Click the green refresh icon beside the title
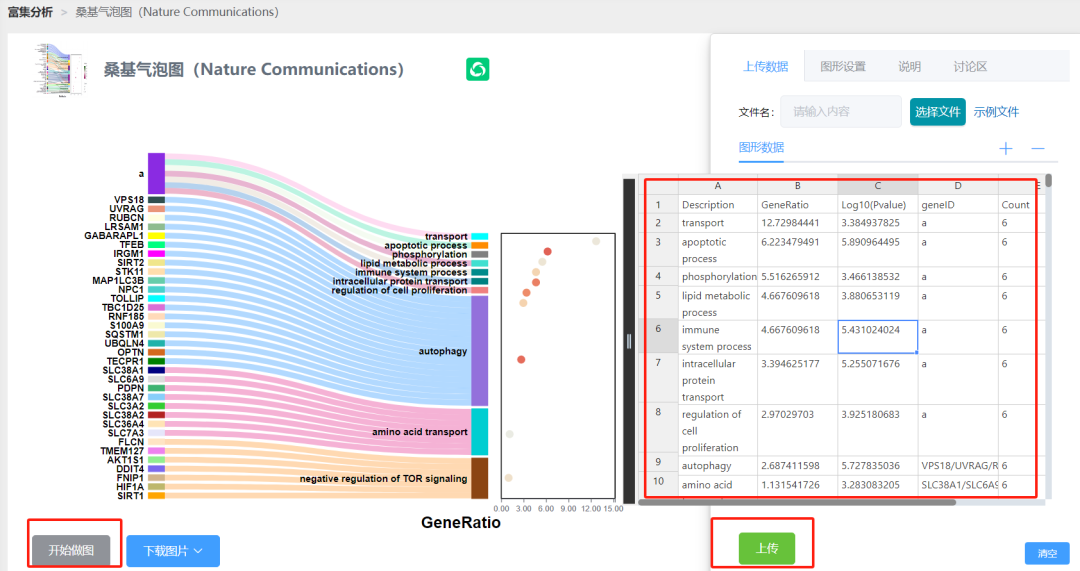Viewport: 1080px width, 571px height. [477, 69]
